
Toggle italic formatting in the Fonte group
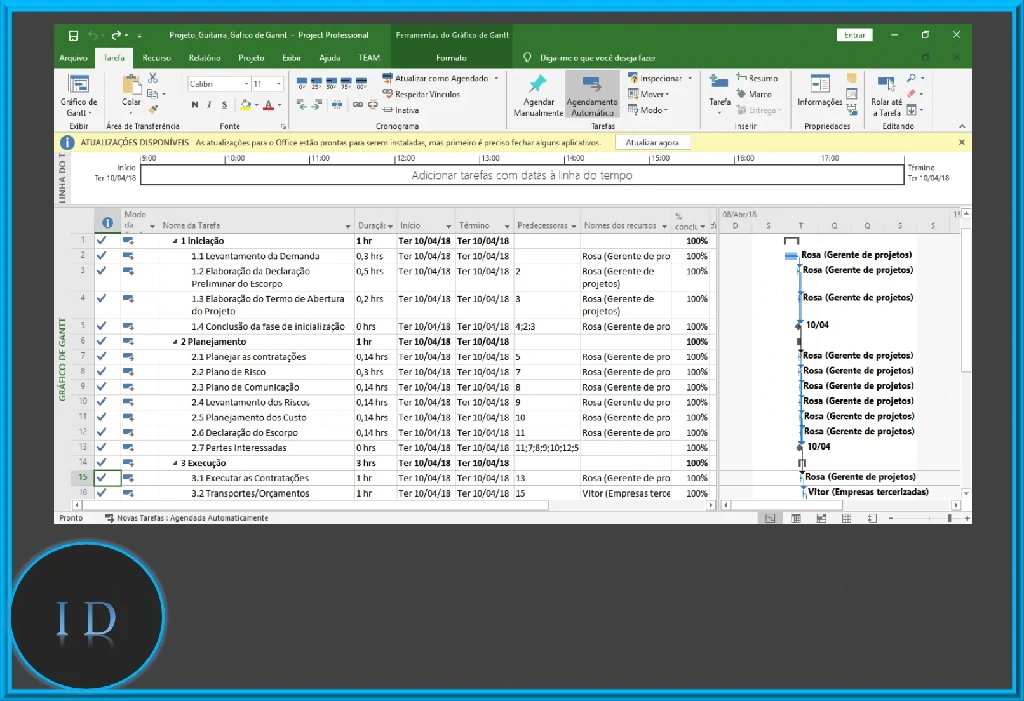[x=209, y=104]
